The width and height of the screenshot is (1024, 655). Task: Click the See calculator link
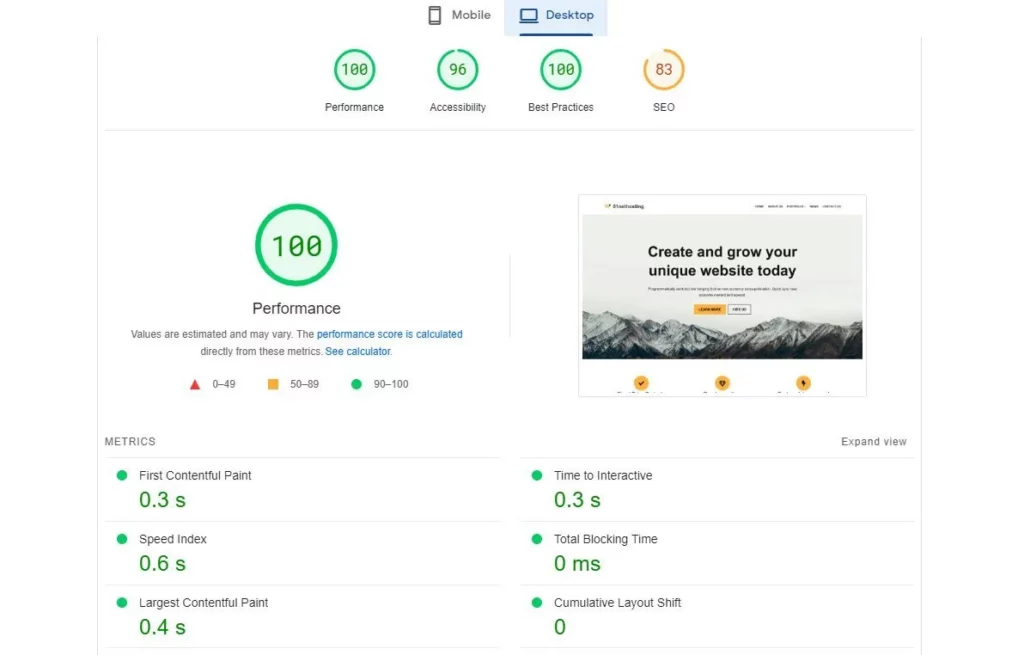pos(358,351)
